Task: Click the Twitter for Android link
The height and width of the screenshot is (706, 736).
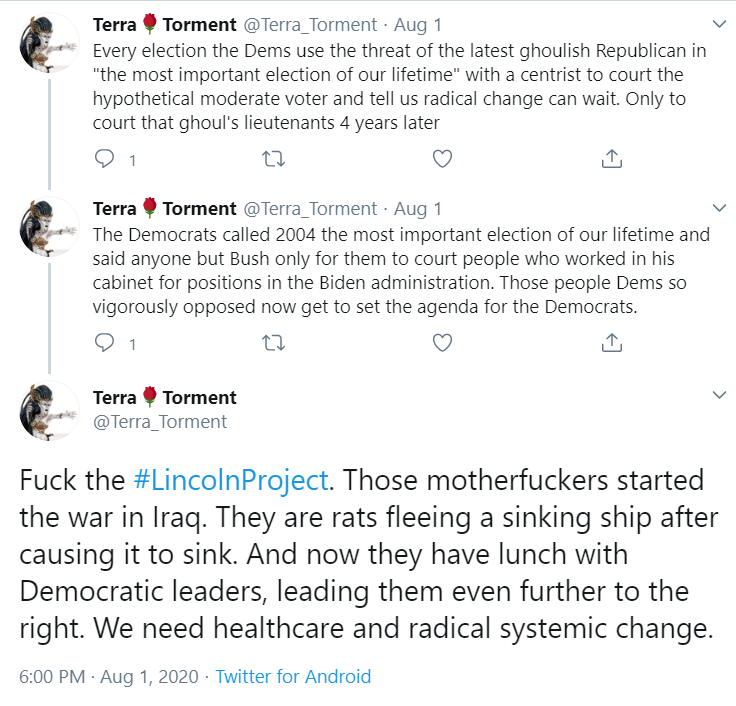Action: coord(293,676)
